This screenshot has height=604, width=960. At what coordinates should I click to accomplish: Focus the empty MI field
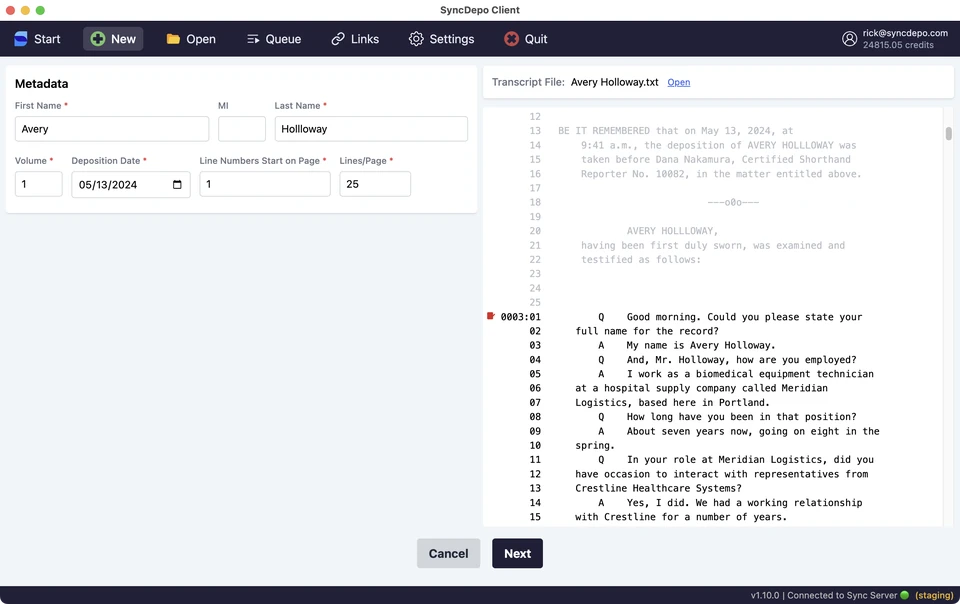coord(242,129)
